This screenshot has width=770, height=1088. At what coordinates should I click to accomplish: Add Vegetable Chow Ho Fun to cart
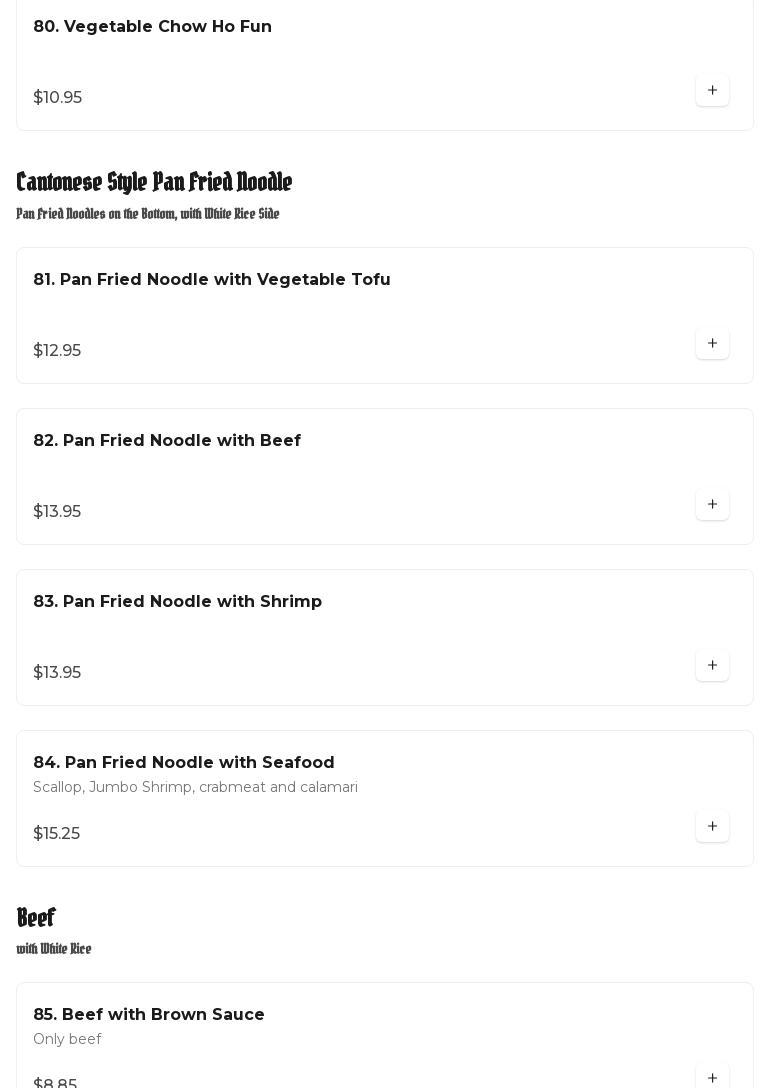tap(712, 91)
